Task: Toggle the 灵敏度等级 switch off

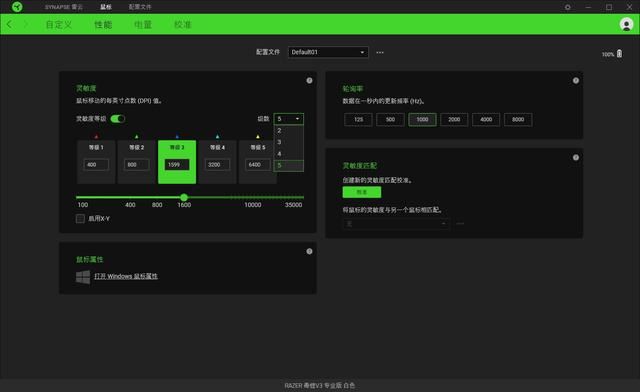Action: pos(118,118)
